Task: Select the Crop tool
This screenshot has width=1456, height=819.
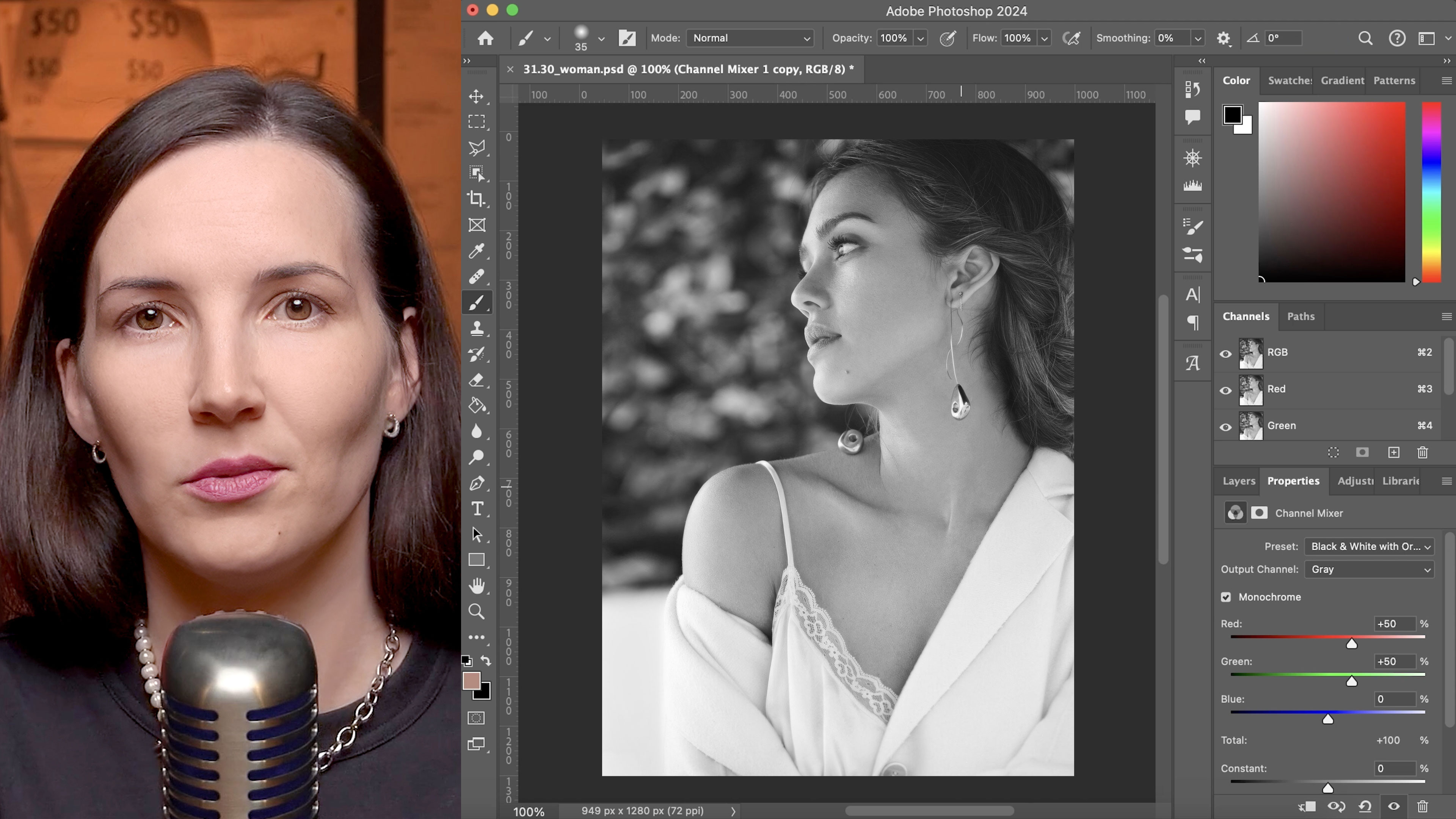Action: click(477, 199)
